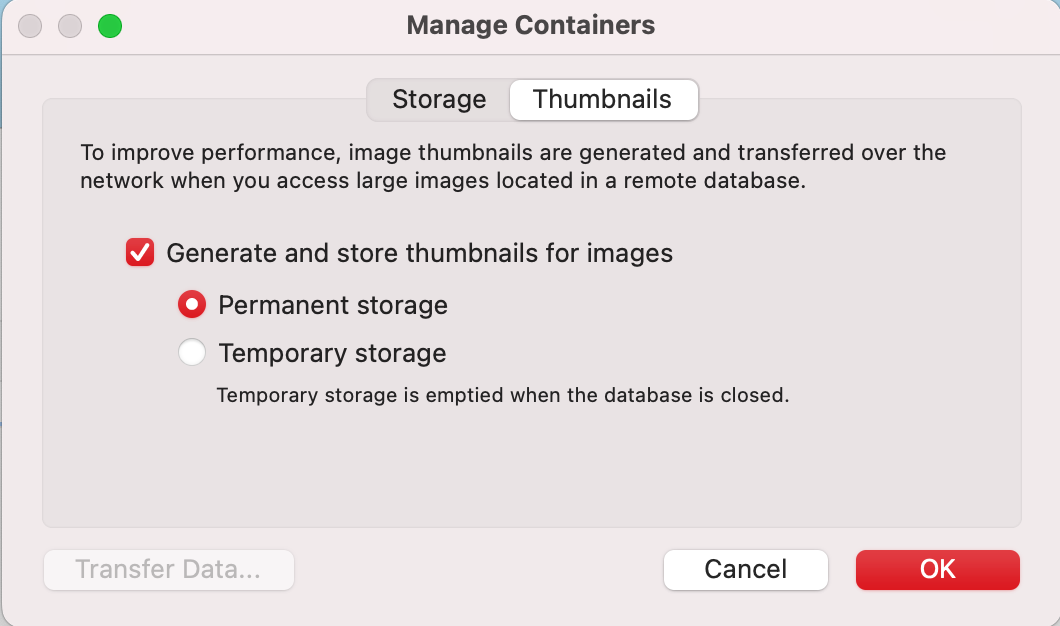Click empty panel area below the storage note
The image size is (1060, 626).
click(x=530, y=465)
